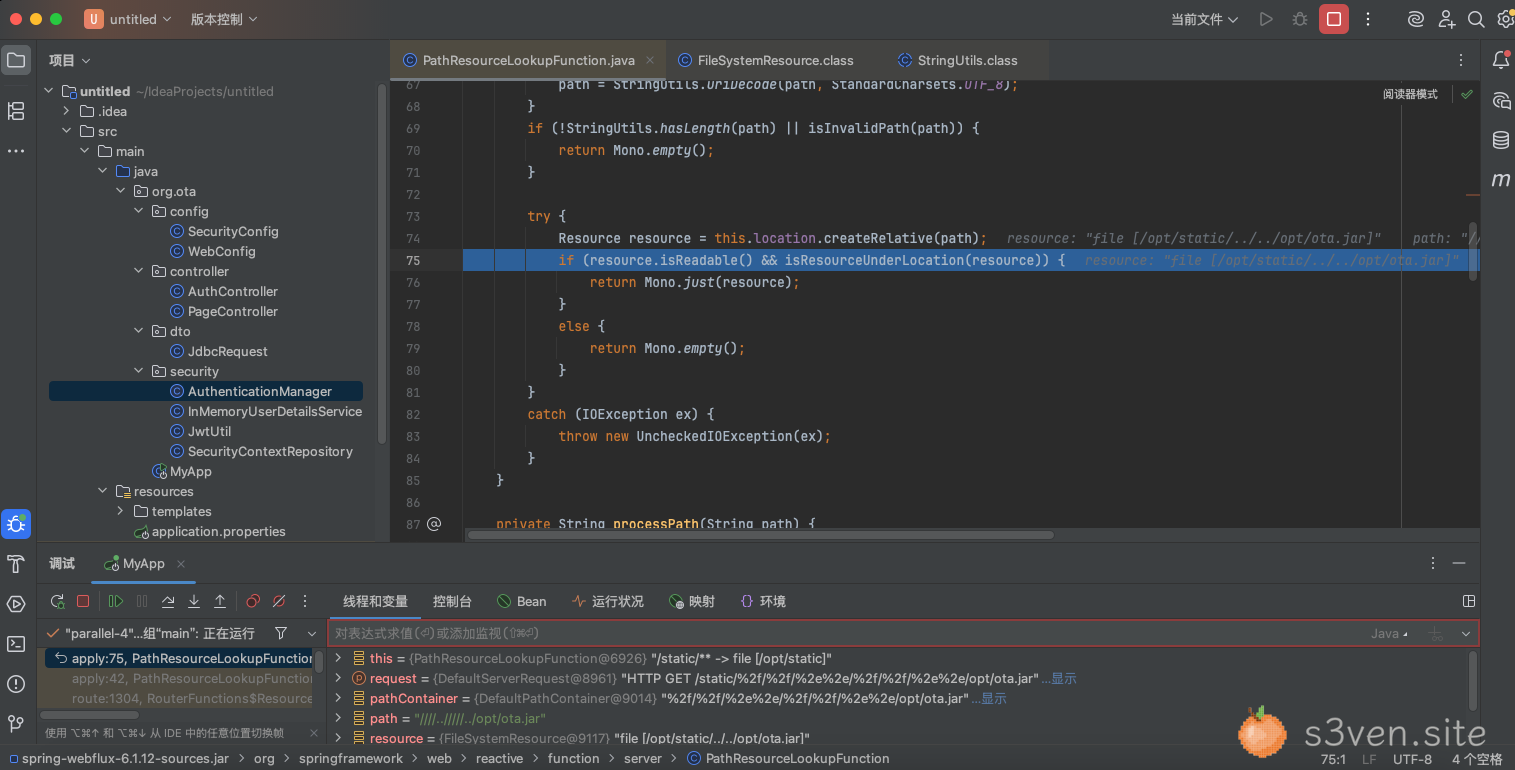Open the 版本控制 dropdown

pos(224,19)
